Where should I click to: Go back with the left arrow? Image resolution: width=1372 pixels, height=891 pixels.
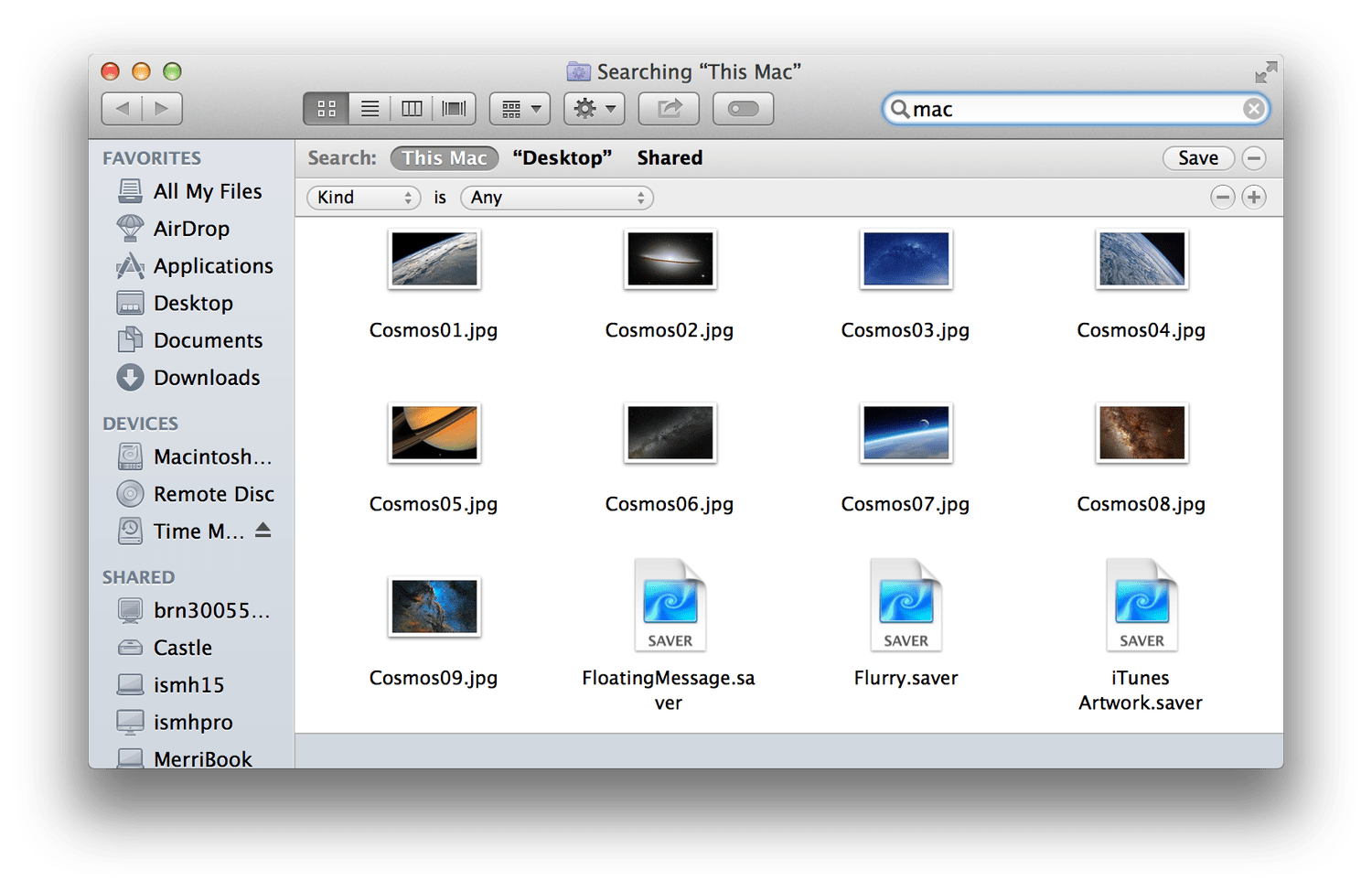(122, 109)
